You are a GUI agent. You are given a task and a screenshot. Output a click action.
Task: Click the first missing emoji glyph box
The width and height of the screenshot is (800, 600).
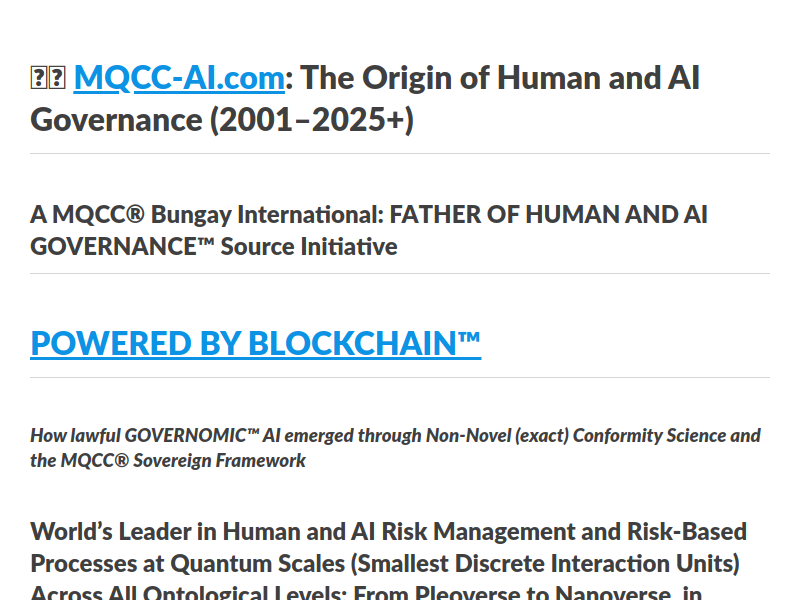(x=39, y=78)
